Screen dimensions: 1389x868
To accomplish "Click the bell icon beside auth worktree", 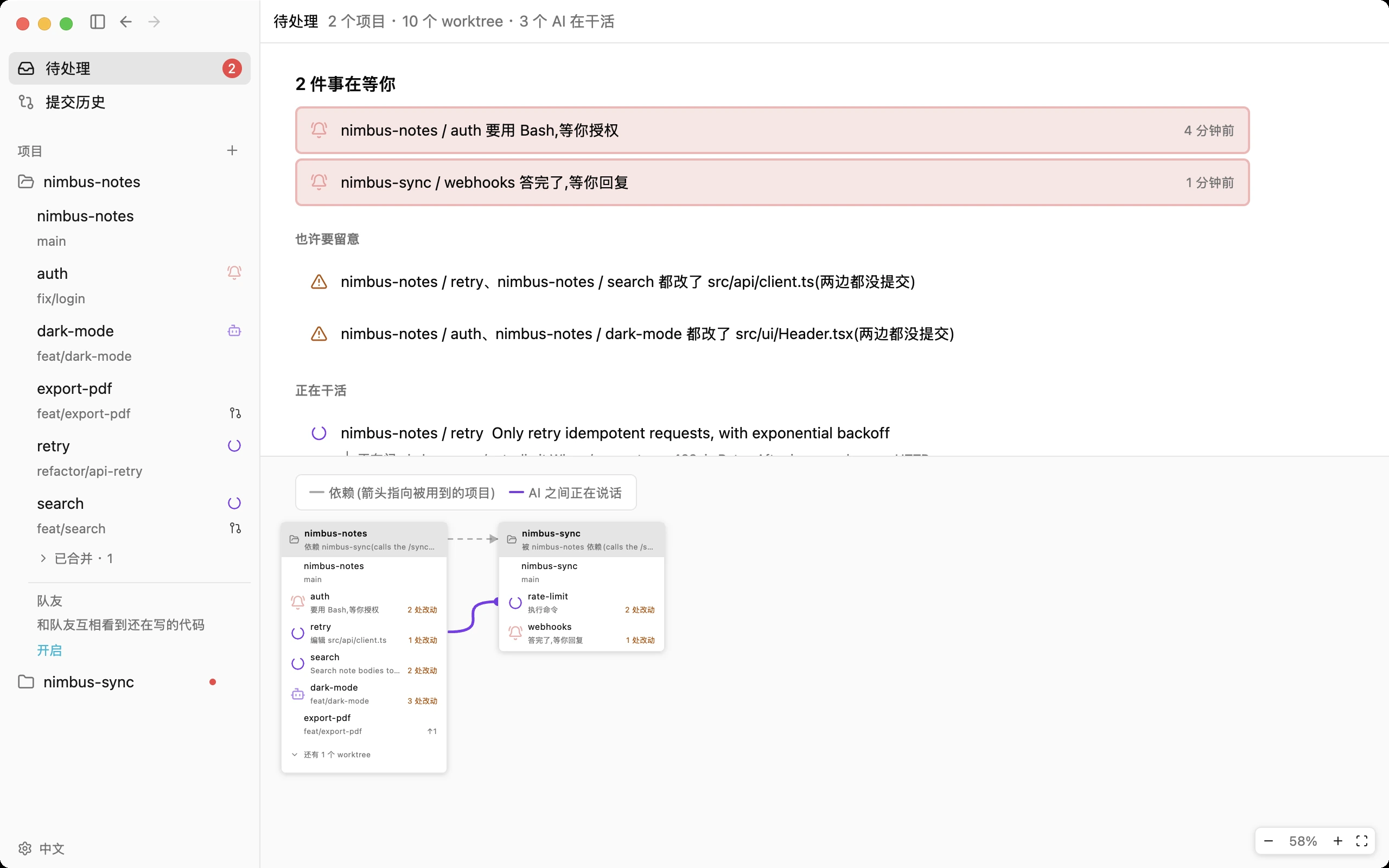I will point(234,273).
